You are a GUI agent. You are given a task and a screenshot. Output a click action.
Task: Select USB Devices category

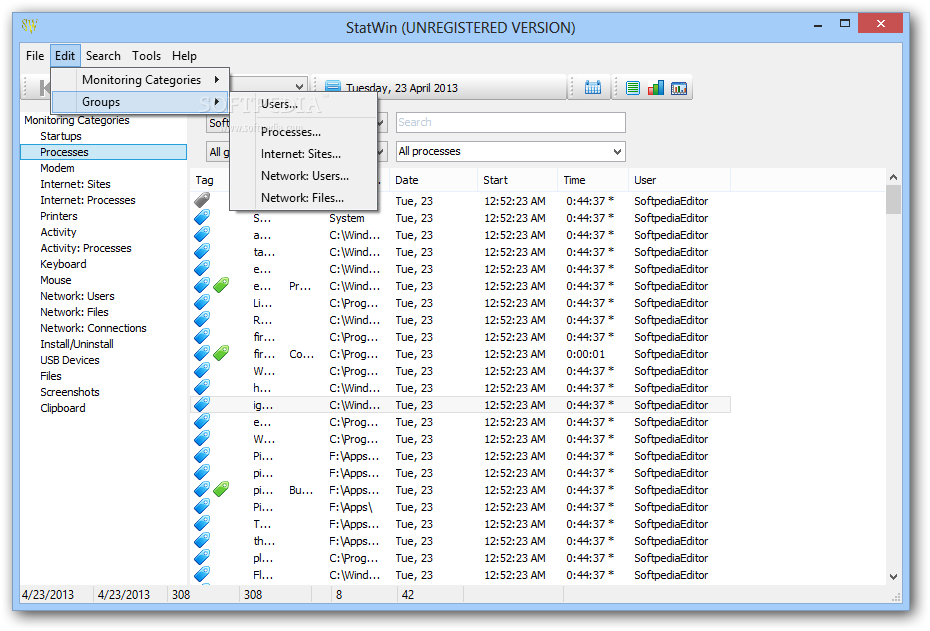click(69, 360)
